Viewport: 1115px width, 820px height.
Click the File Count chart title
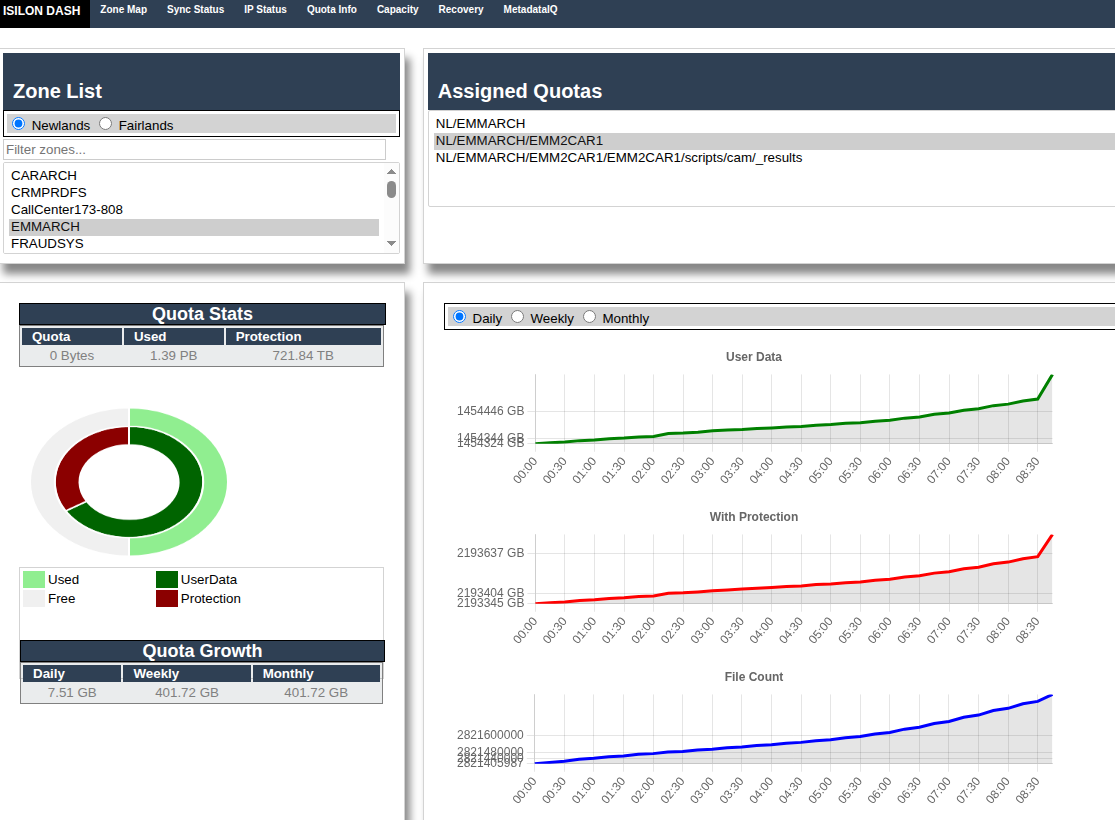click(754, 676)
